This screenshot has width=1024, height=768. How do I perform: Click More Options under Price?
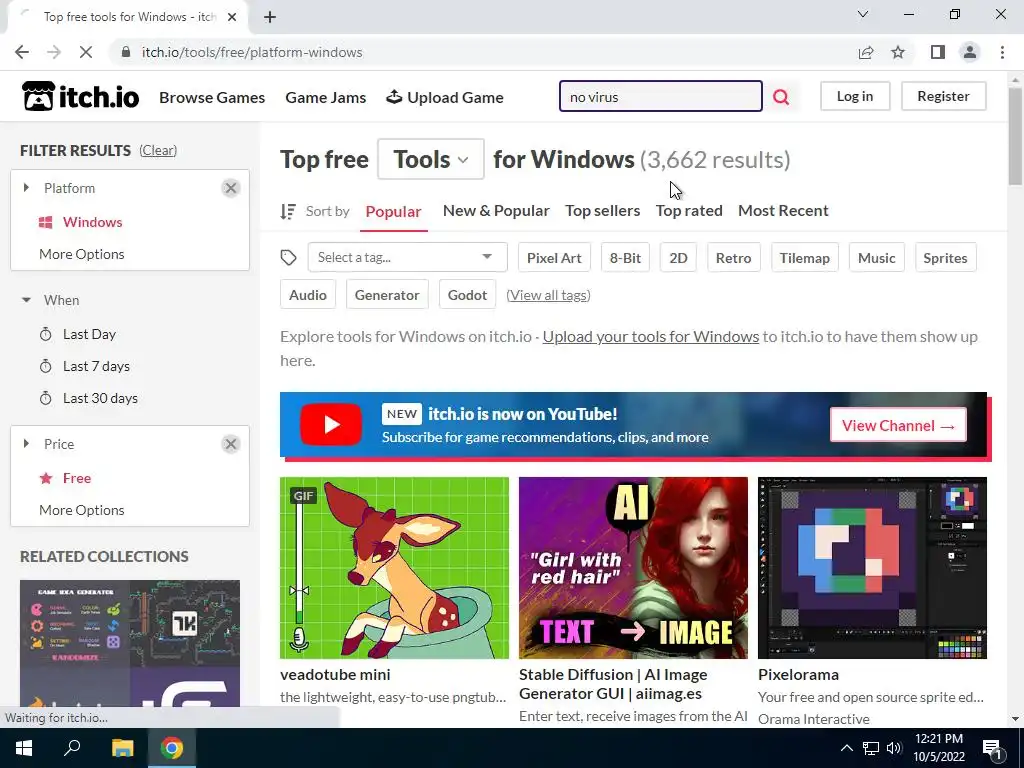(x=82, y=510)
